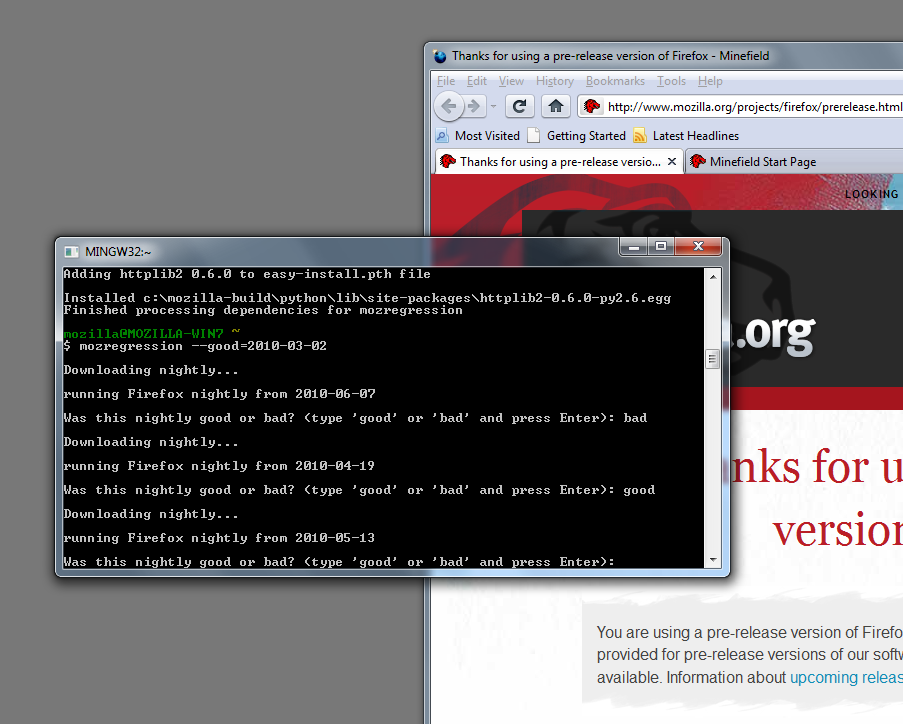This screenshot has height=724, width=903.
Task: Click the site favicon in the address bar
Action: point(591,107)
